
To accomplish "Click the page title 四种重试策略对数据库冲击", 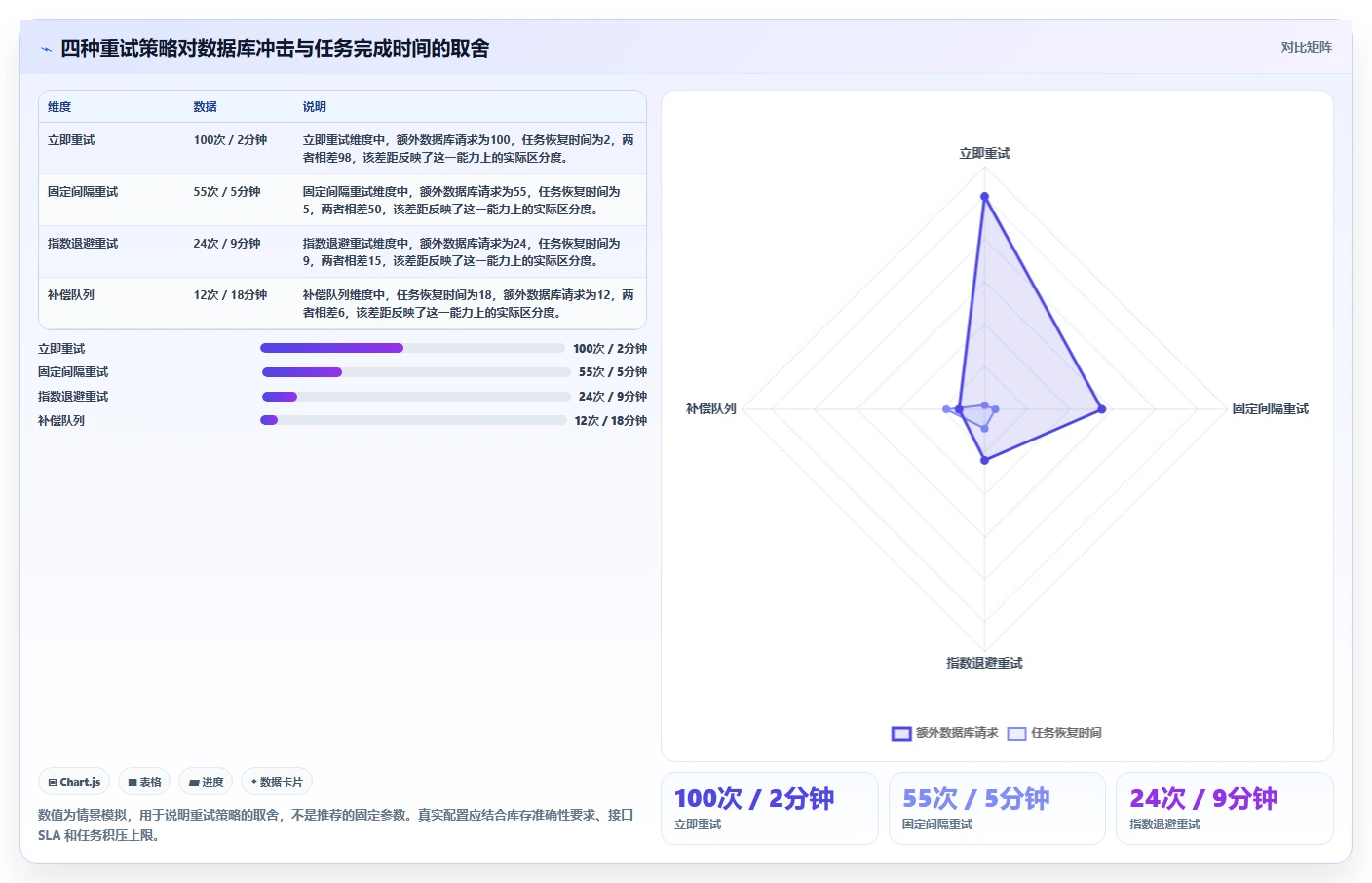I will pyautogui.click(x=275, y=48).
